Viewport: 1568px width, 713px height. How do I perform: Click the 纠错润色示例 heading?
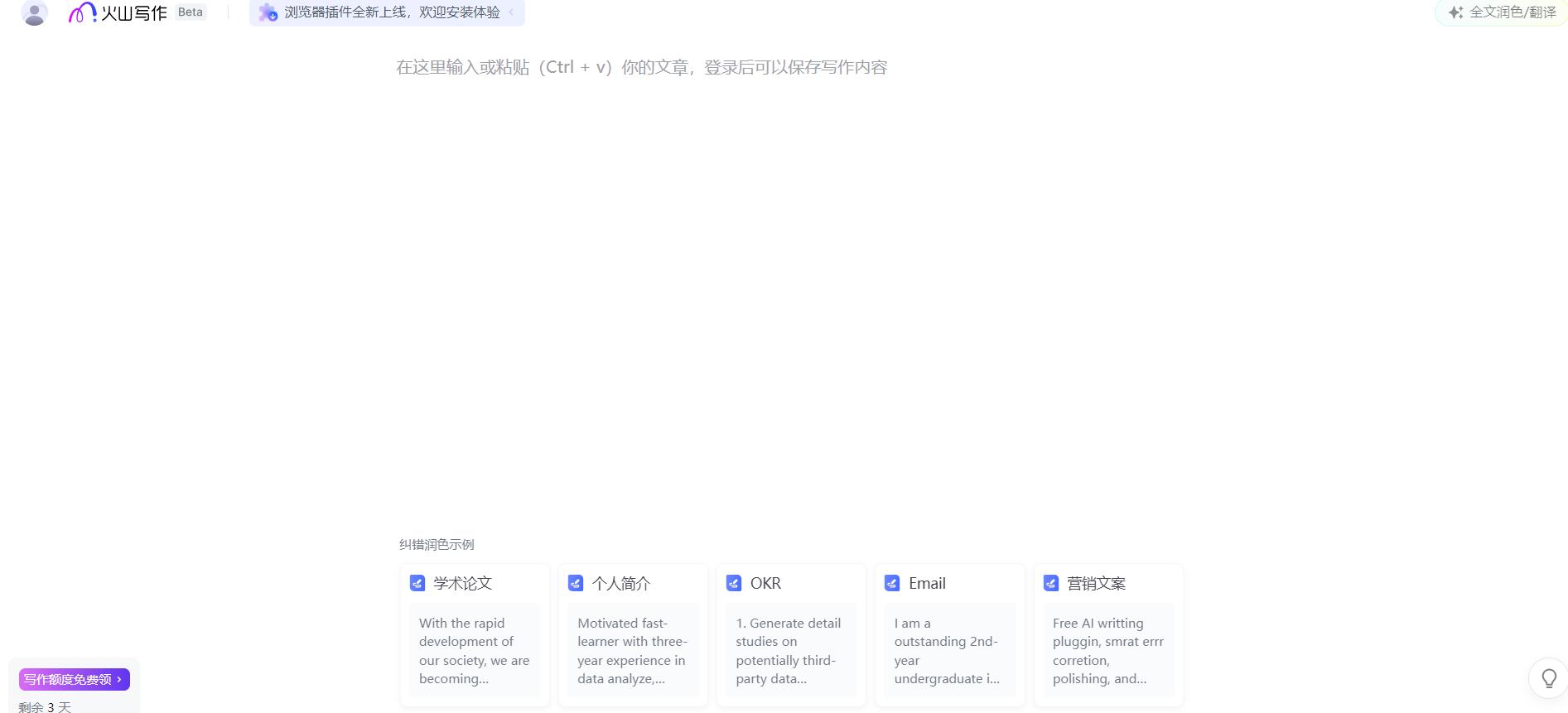[437, 544]
